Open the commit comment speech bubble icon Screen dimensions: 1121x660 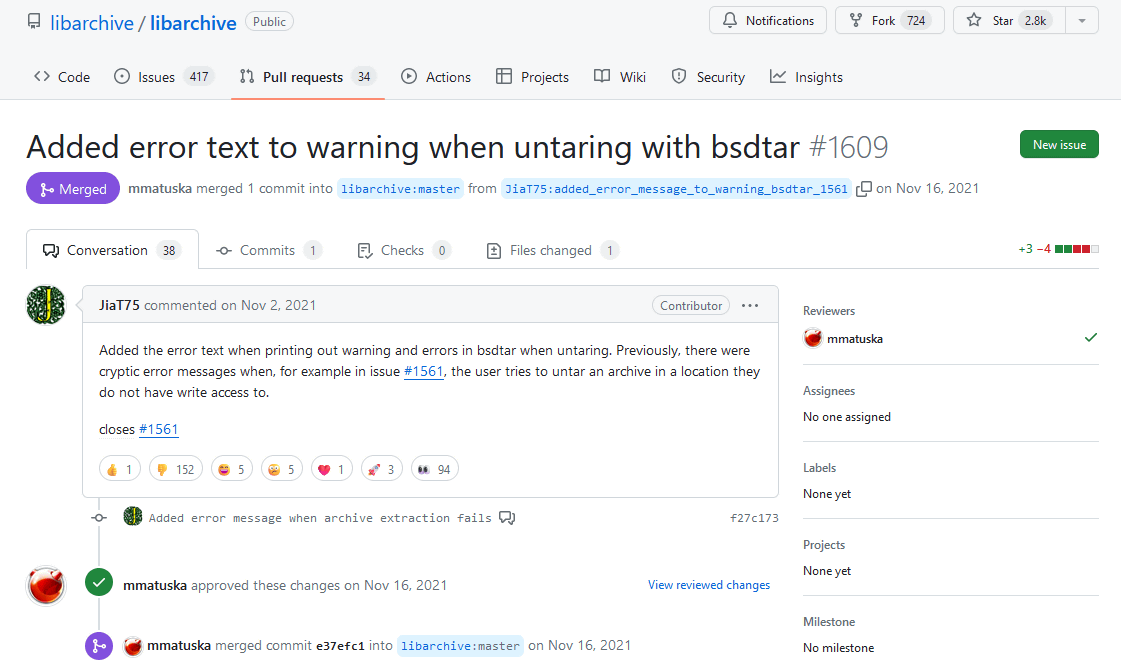point(507,517)
